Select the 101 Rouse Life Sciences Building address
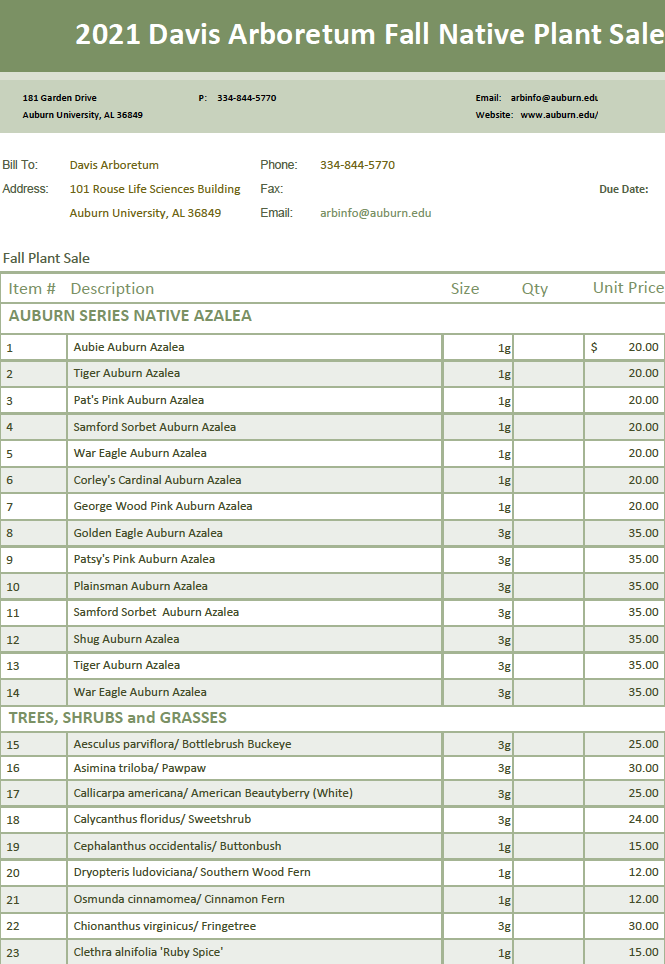The width and height of the screenshot is (665, 964). [155, 189]
